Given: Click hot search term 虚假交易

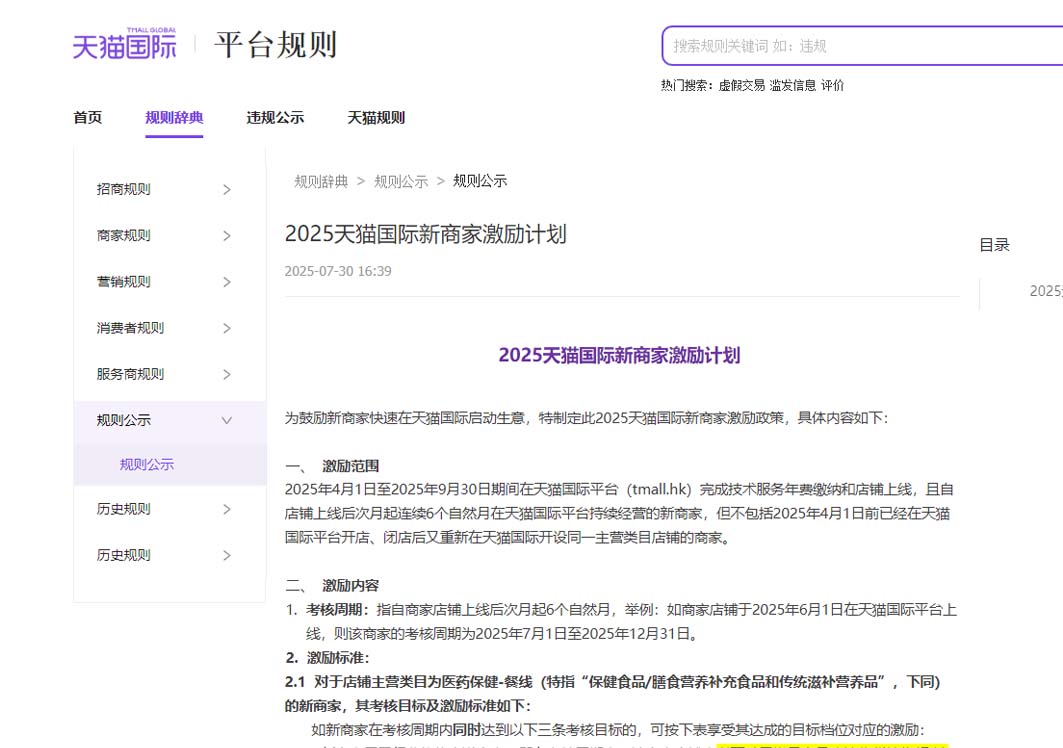Looking at the screenshot, I should 742,85.
